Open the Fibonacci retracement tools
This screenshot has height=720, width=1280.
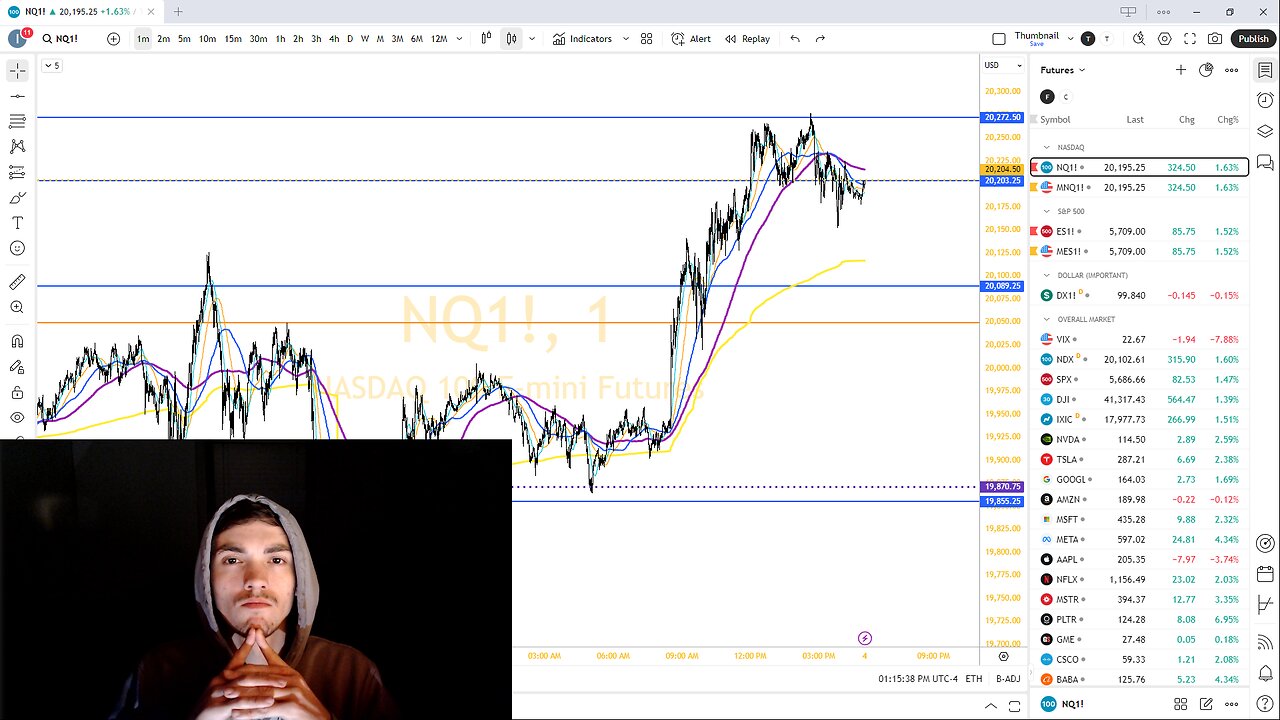[x=17, y=121]
